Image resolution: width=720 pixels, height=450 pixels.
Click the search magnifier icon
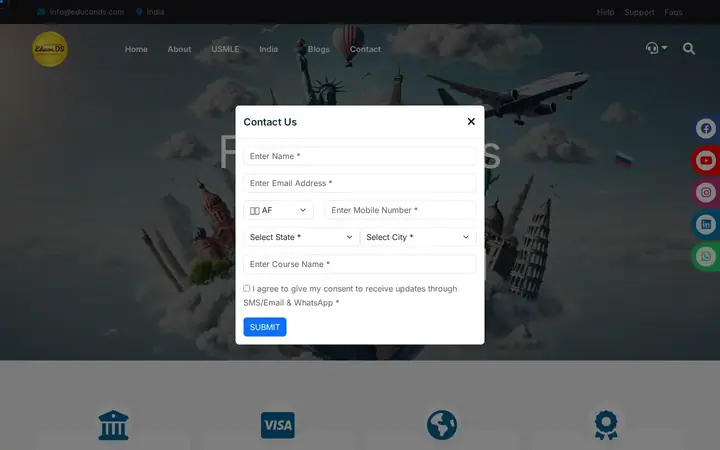[688, 48]
